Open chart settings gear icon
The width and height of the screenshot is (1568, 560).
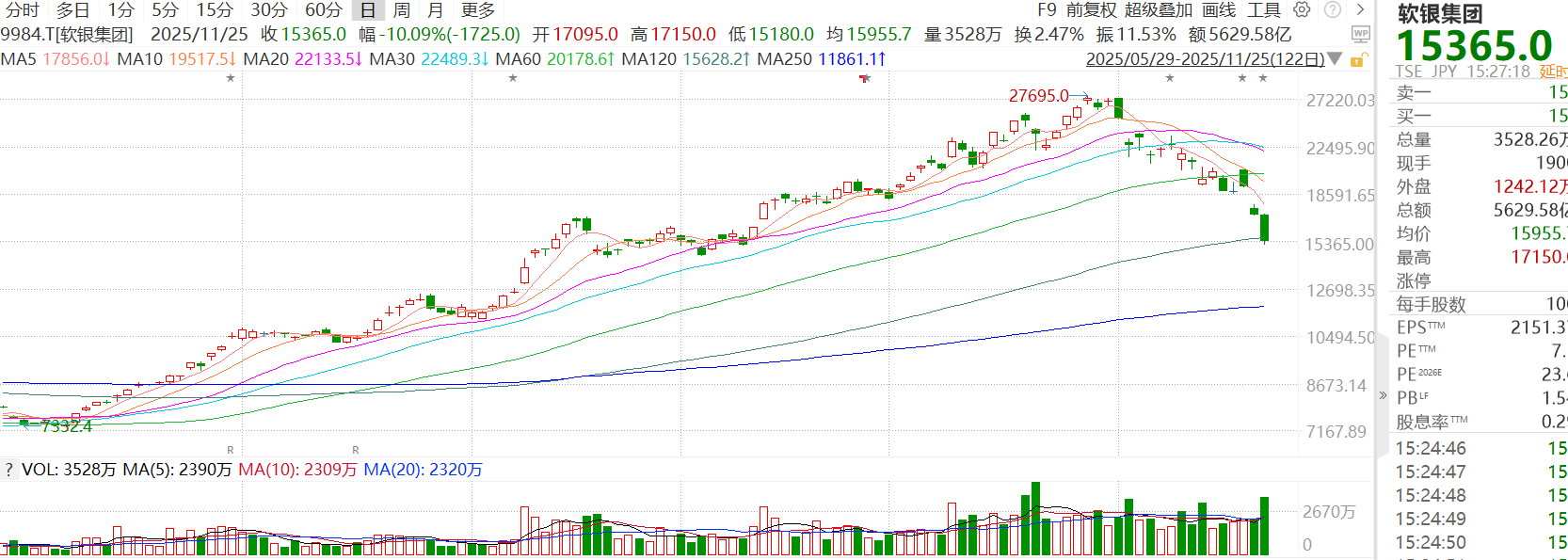coord(1302,10)
